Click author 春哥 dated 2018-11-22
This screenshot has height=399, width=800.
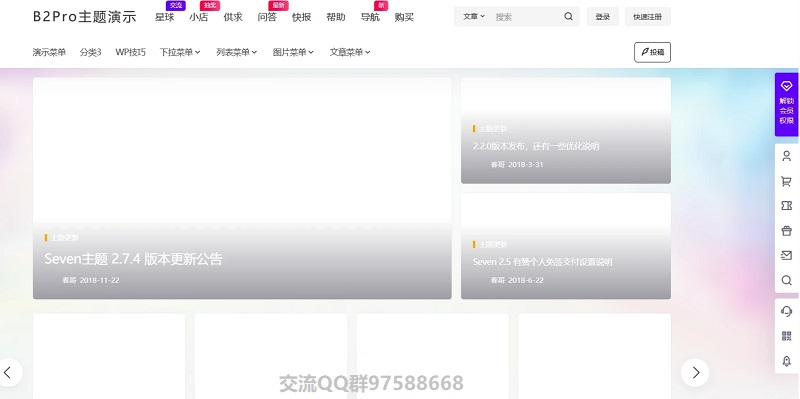pyautogui.click(x=69, y=280)
